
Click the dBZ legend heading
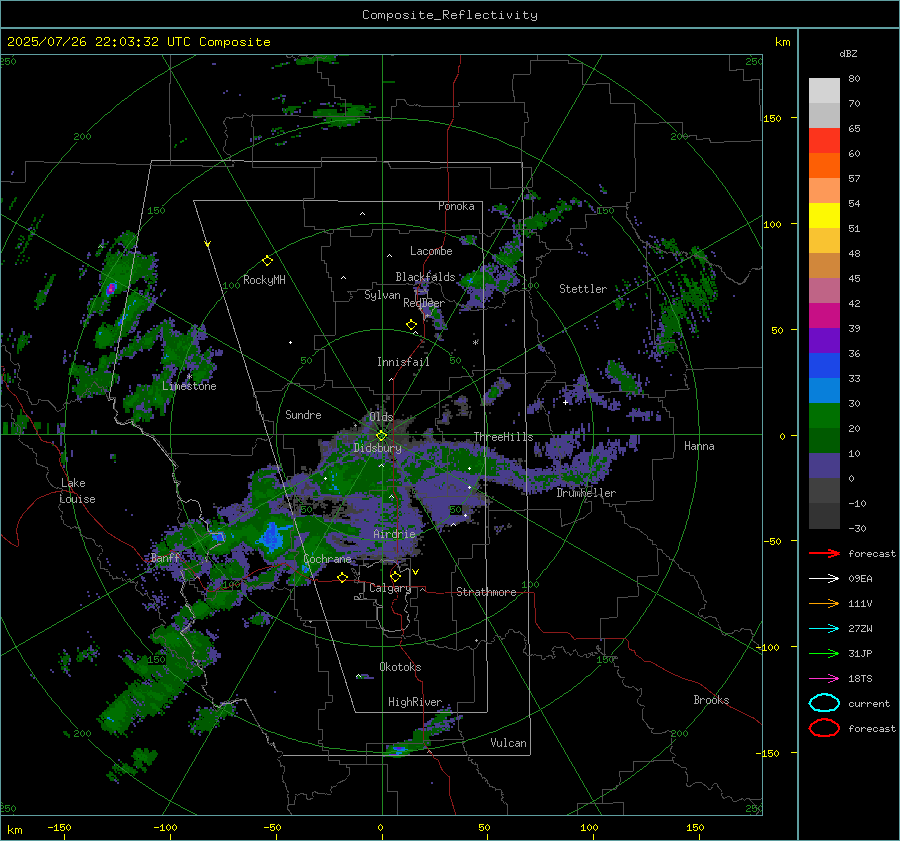pos(848,53)
